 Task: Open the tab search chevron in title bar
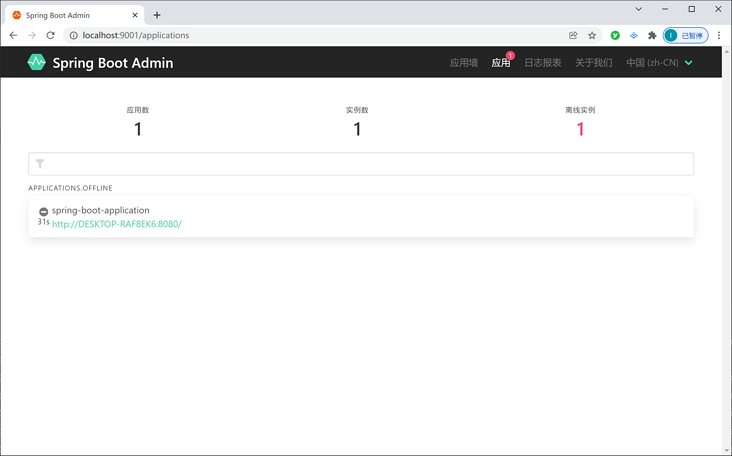[x=639, y=9]
